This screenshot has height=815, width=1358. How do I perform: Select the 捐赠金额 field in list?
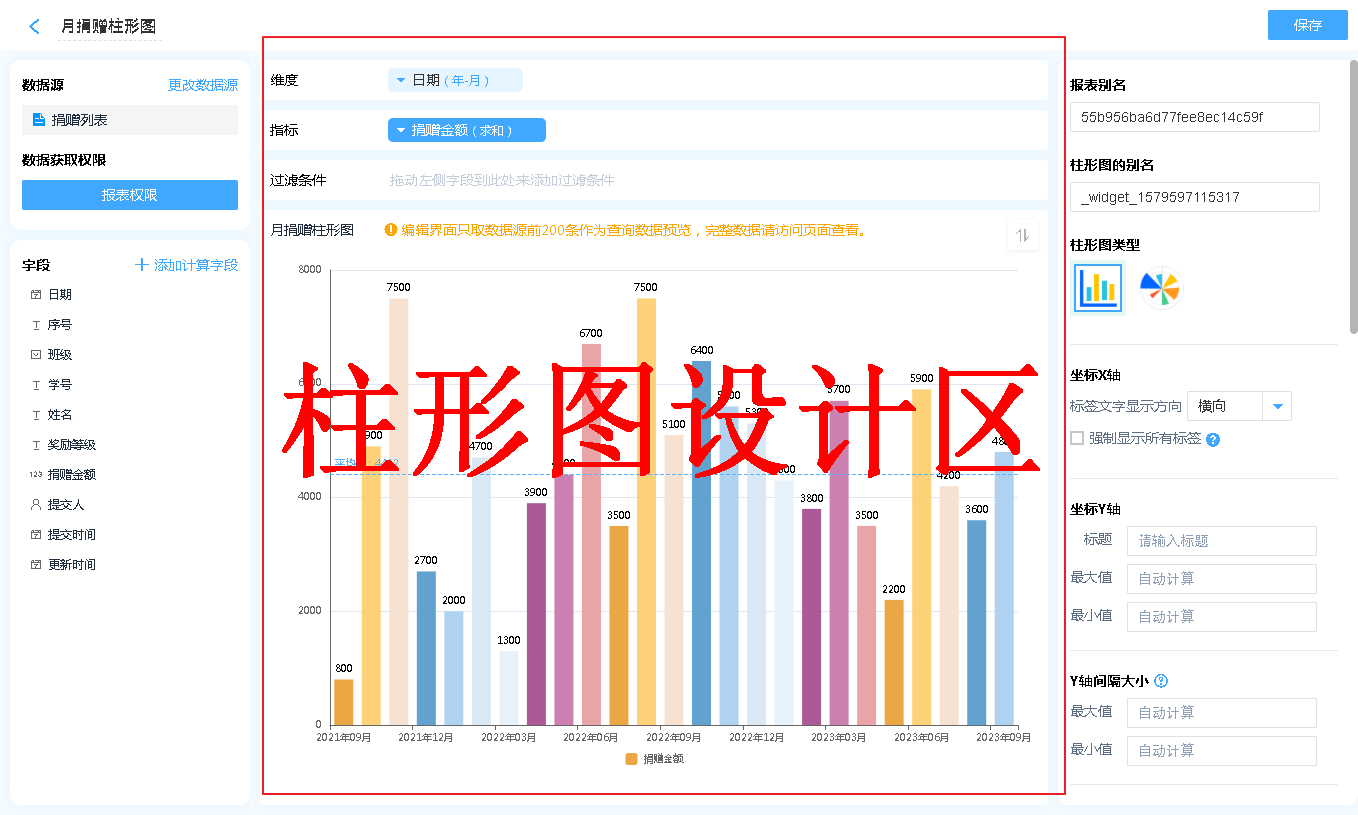[71, 475]
